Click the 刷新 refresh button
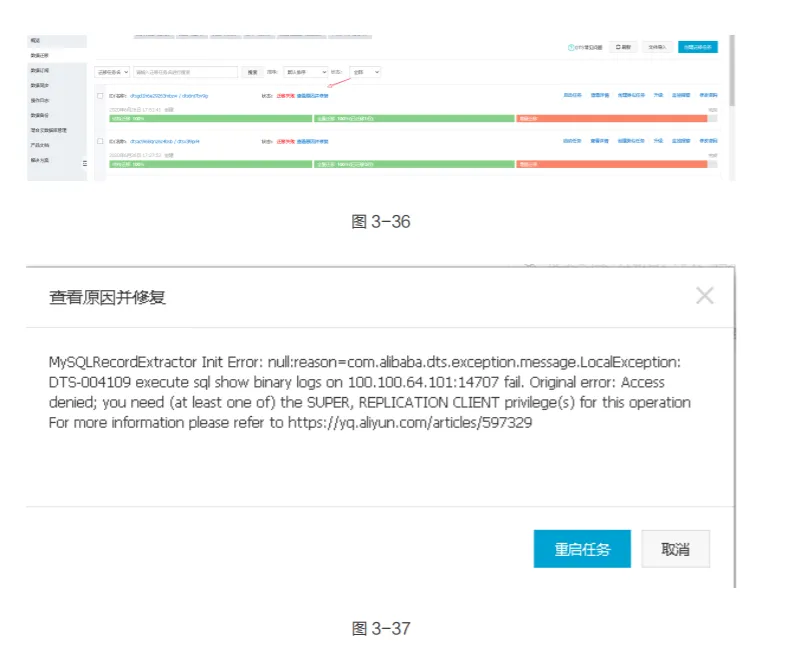Screen dimensions: 792x653 click(623, 47)
